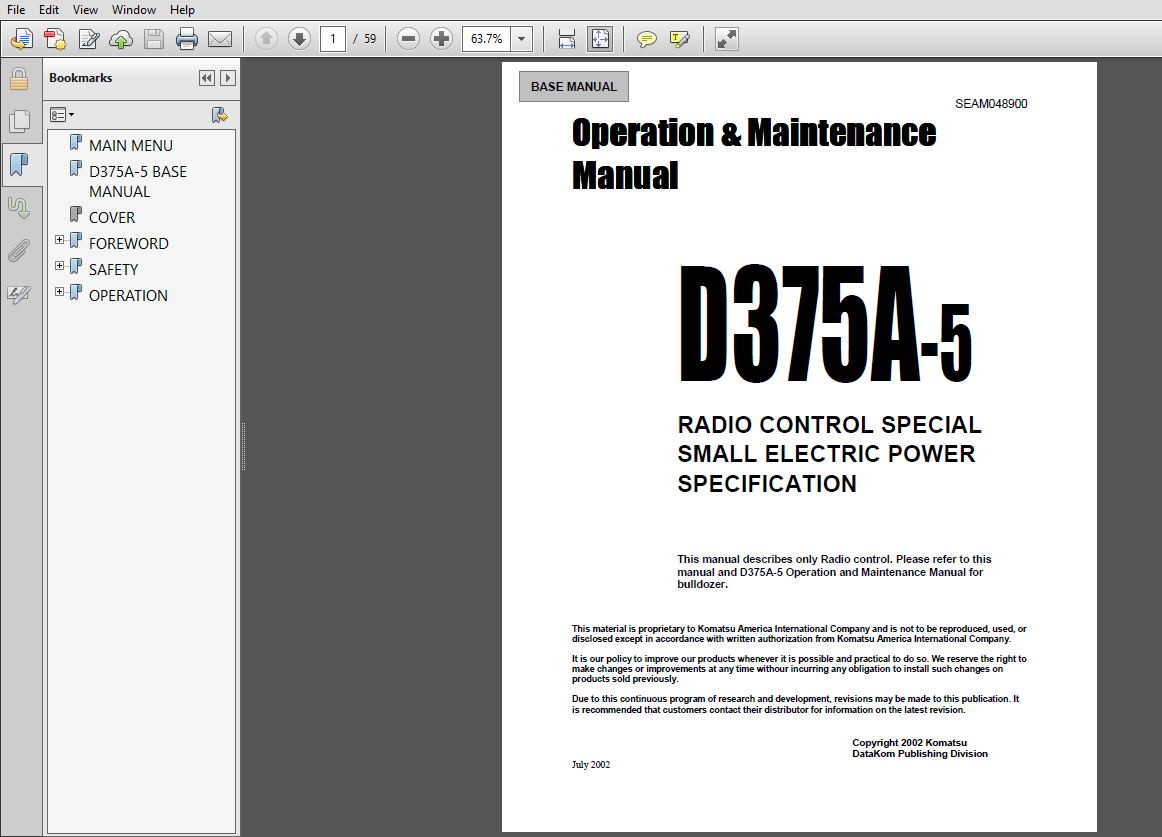Click the Bookmarks panel title
The image size is (1162, 837).
(x=81, y=78)
